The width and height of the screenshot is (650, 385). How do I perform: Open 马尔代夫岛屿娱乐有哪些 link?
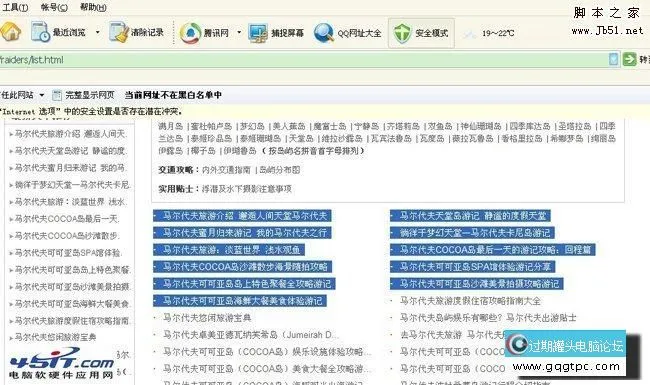[488, 318]
